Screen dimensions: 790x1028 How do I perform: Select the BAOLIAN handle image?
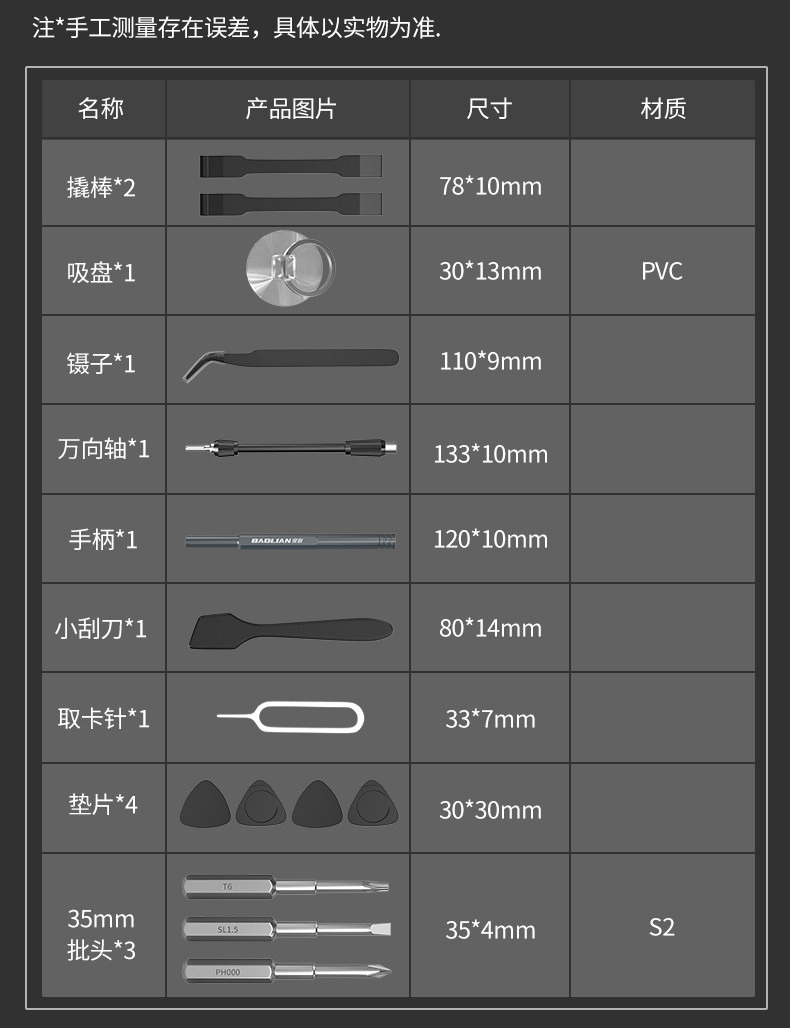click(x=289, y=540)
